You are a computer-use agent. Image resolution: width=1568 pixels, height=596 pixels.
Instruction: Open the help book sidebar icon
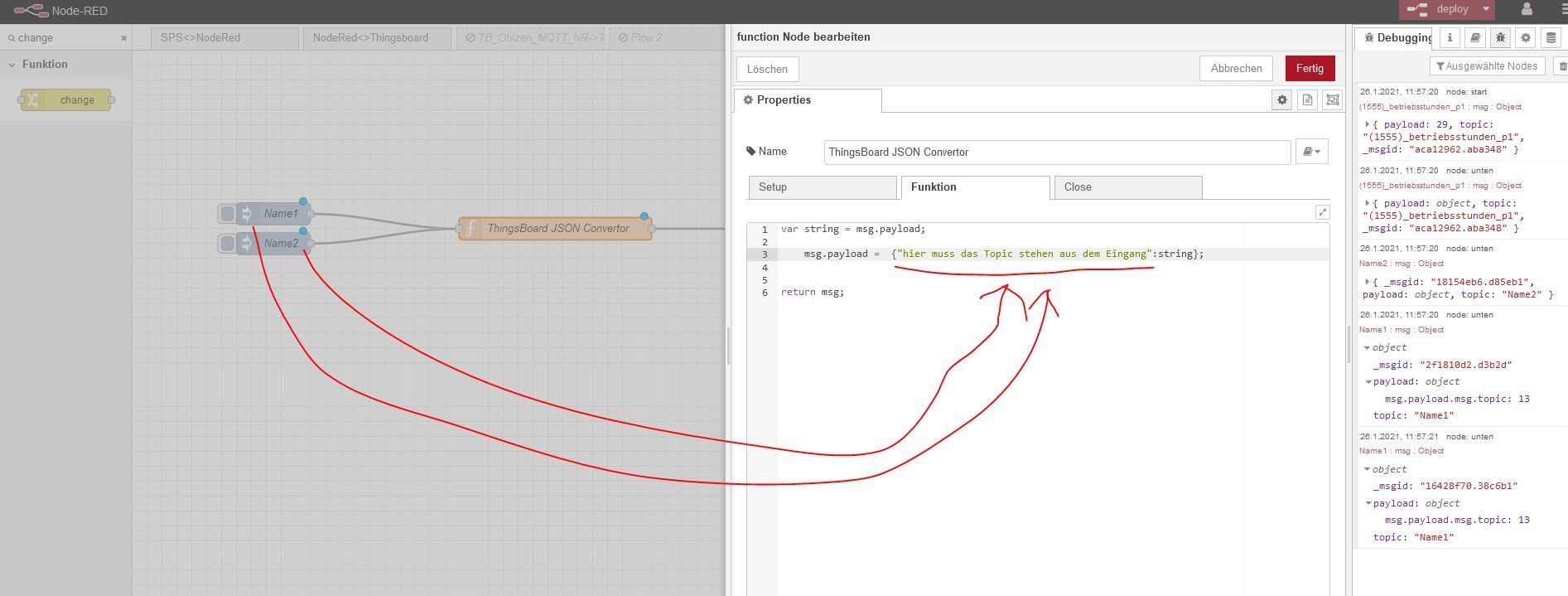tap(1475, 37)
